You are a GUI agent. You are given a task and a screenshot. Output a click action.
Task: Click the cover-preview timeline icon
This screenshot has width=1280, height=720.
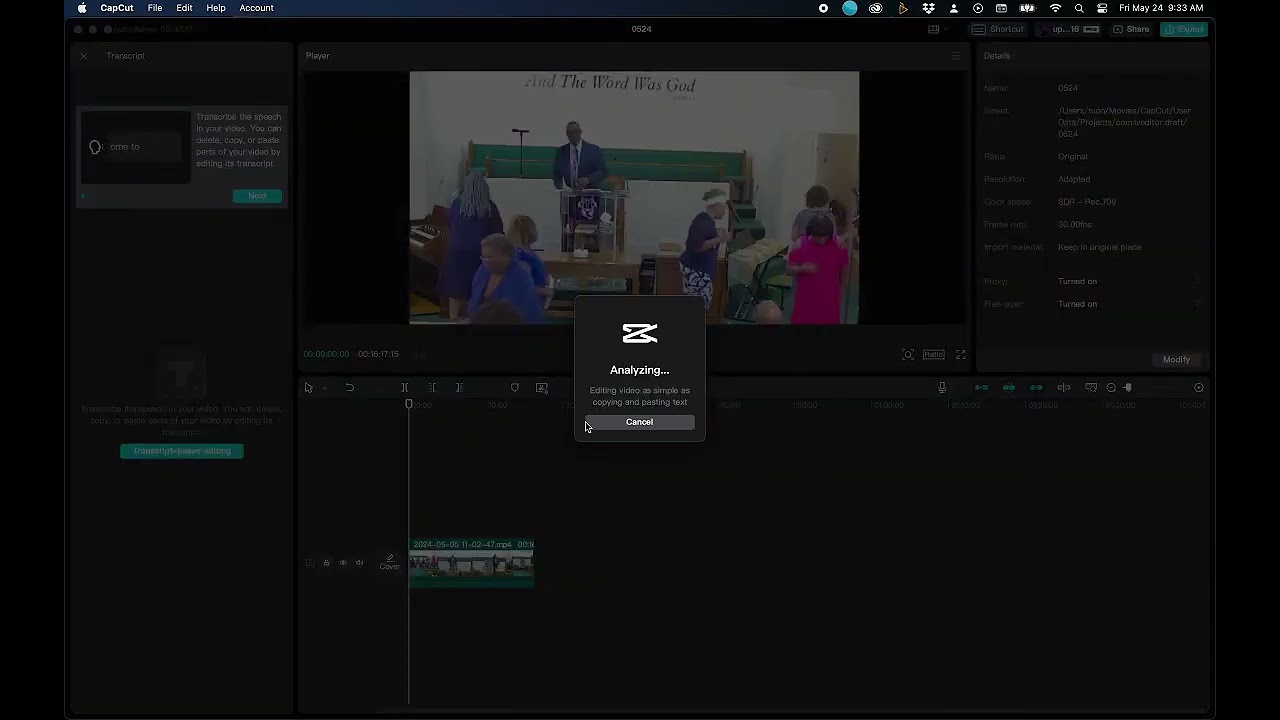[x=1091, y=388]
